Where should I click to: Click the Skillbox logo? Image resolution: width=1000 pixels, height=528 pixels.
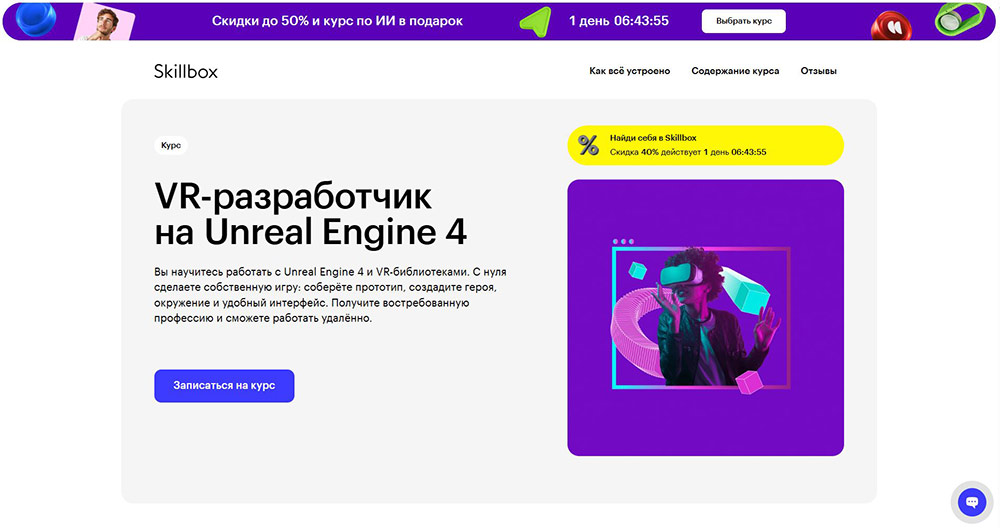tap(186, 71)
